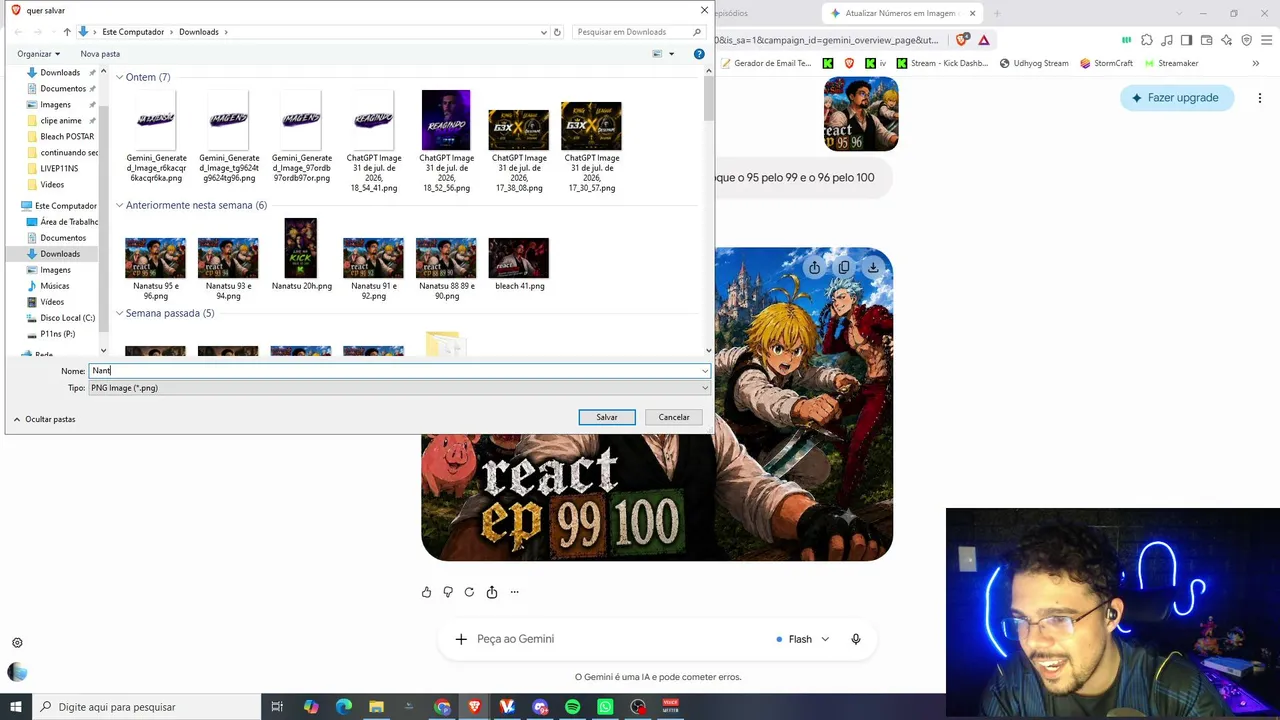Click the Salvar button
Screen dimensions: 1280x720
pos(607,417)
